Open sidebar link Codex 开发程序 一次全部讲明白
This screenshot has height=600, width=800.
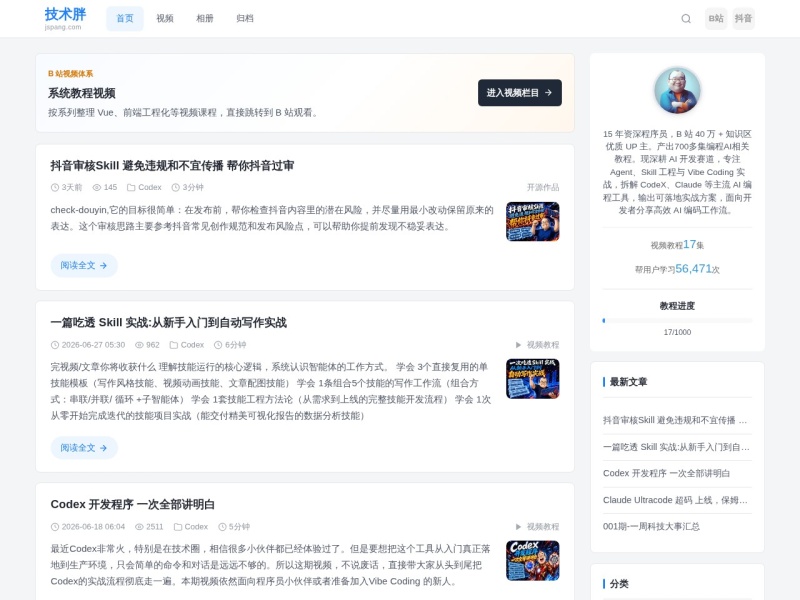click(666, 473)
